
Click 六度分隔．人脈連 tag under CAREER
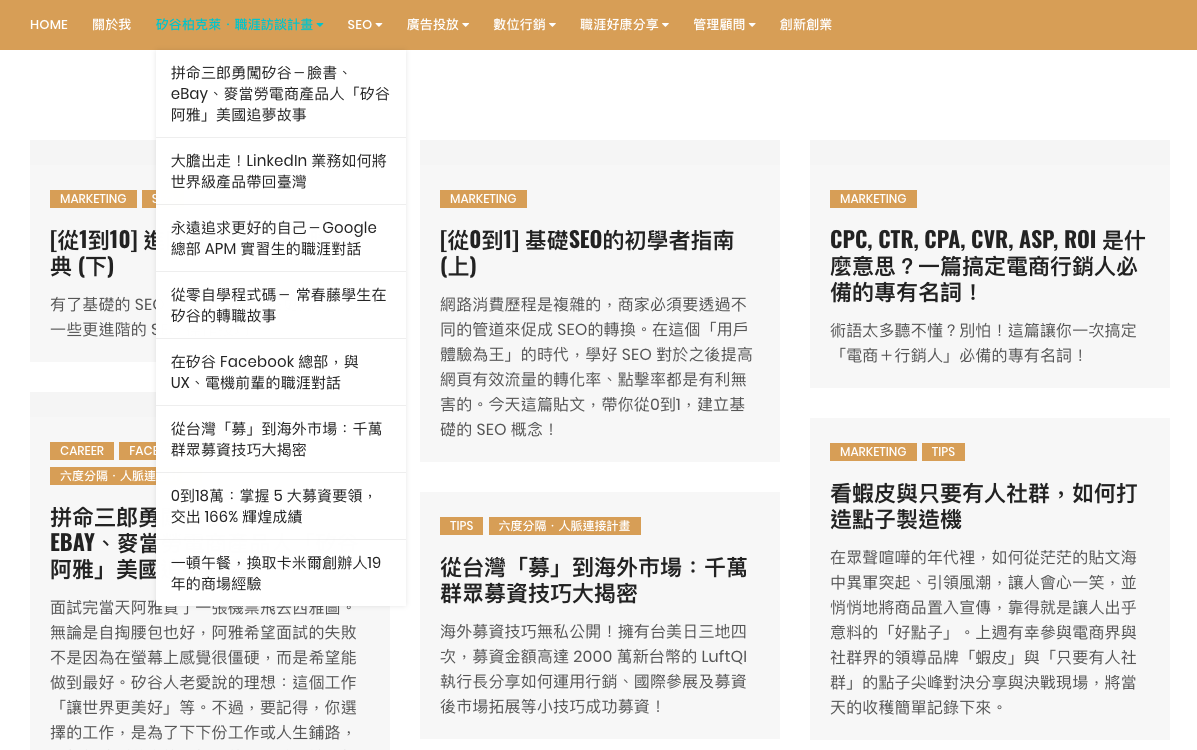pyautogui.click(x=103, y=476)
